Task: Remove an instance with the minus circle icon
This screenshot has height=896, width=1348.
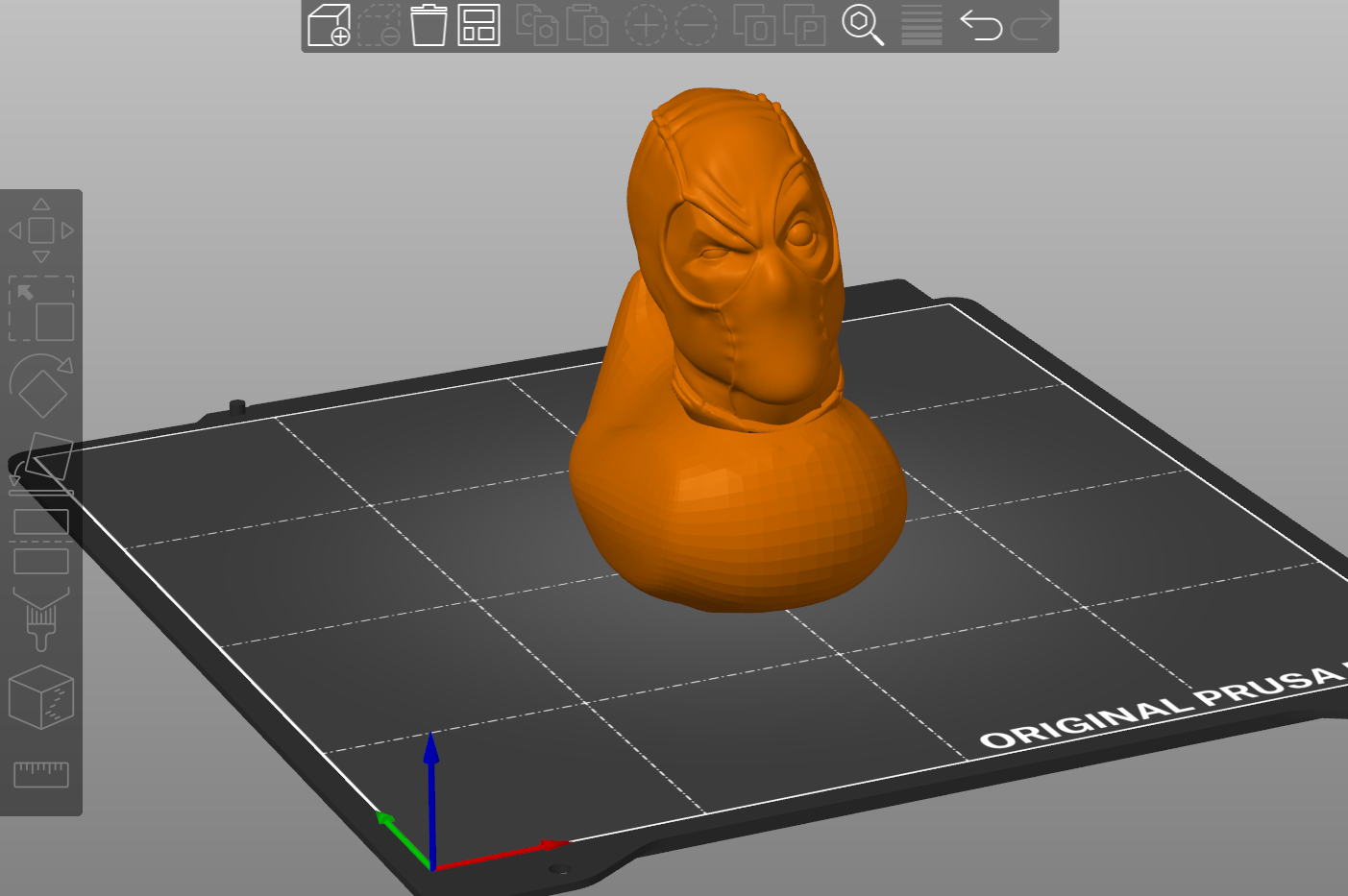Action: (696, 25)
